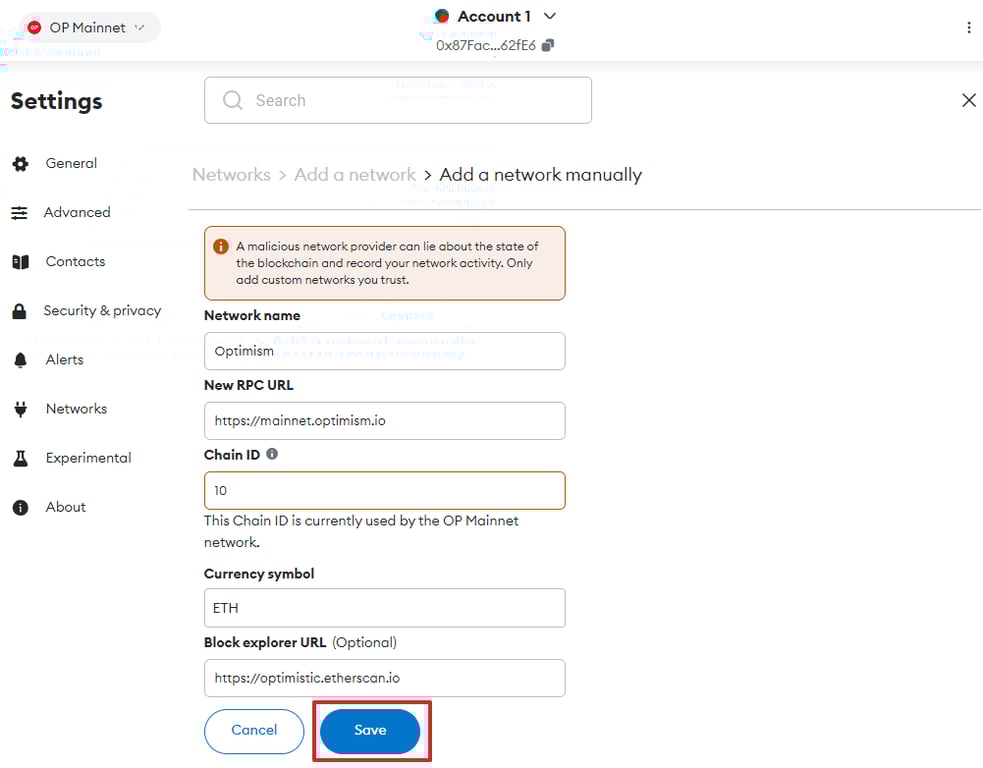Open the three-dot options menu

(x=969, y=27)
